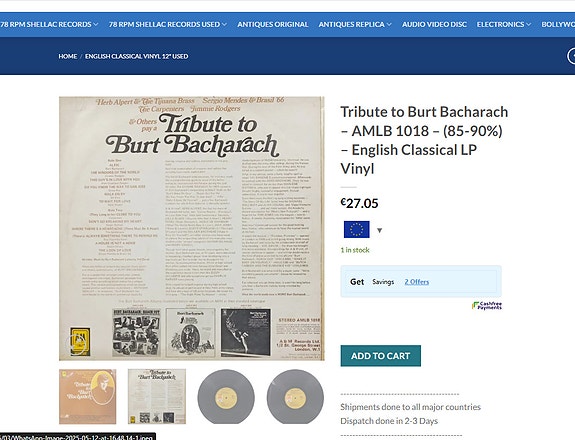Select the back cover thumbnail

[157, 396]
